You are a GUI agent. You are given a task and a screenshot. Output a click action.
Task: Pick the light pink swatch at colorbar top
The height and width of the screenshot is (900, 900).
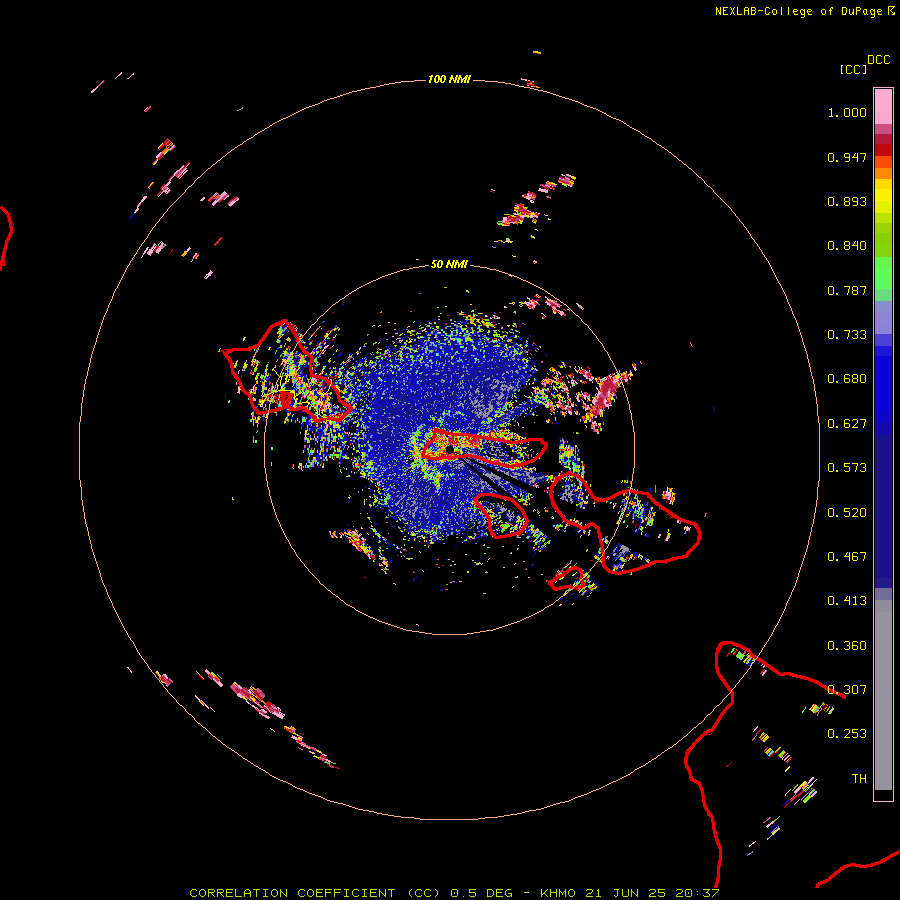883,107
